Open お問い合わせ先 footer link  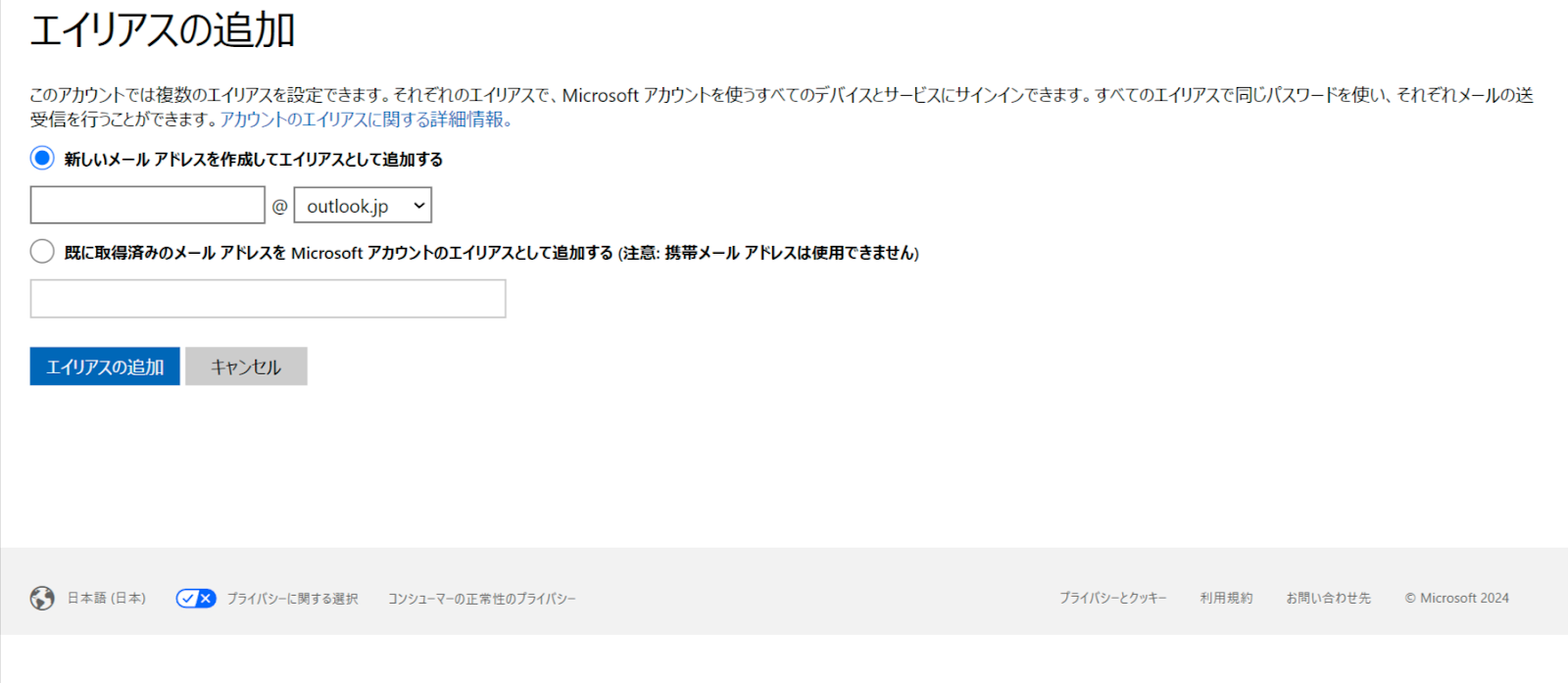click(1328, 598)
